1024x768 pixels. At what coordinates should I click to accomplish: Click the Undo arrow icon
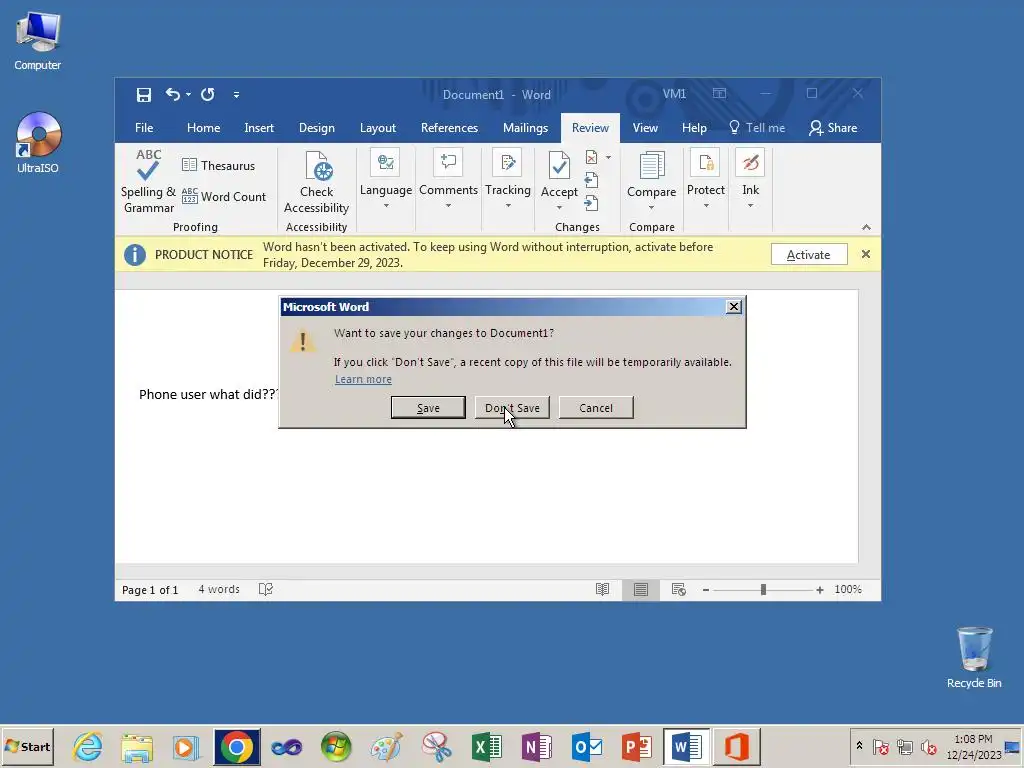172,95
